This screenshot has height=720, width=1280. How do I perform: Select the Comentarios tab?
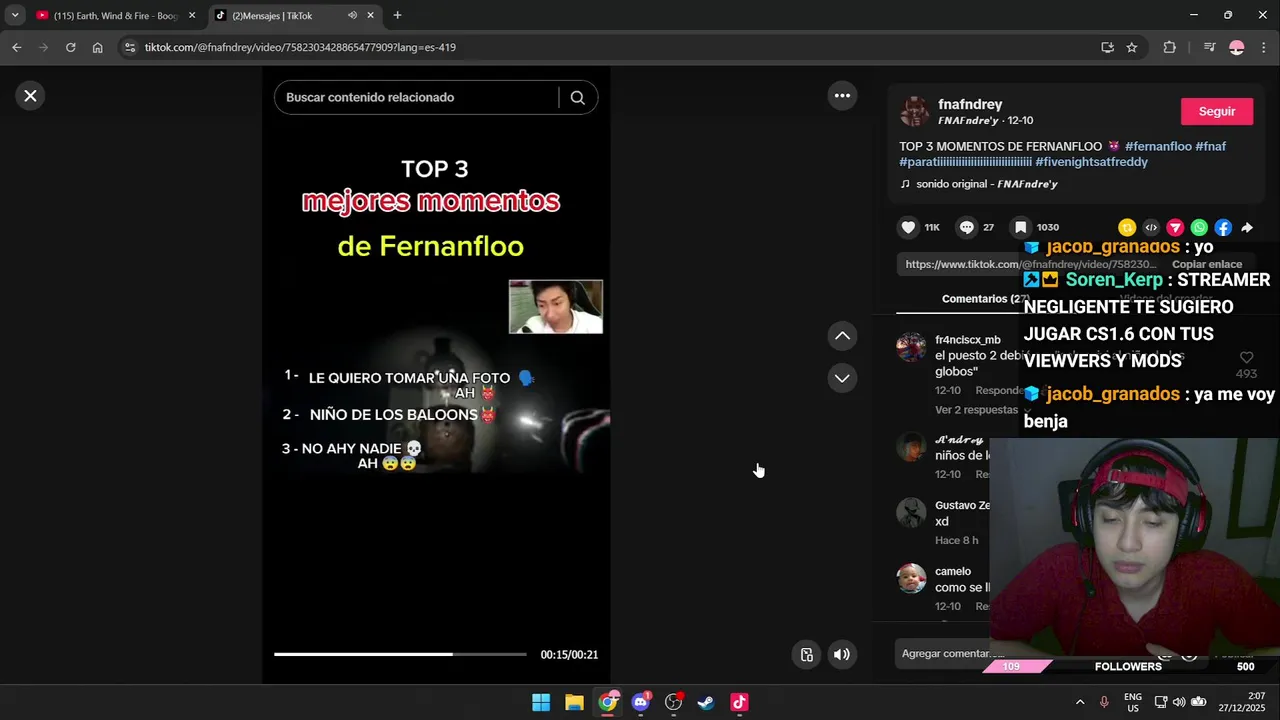point(985,299)
